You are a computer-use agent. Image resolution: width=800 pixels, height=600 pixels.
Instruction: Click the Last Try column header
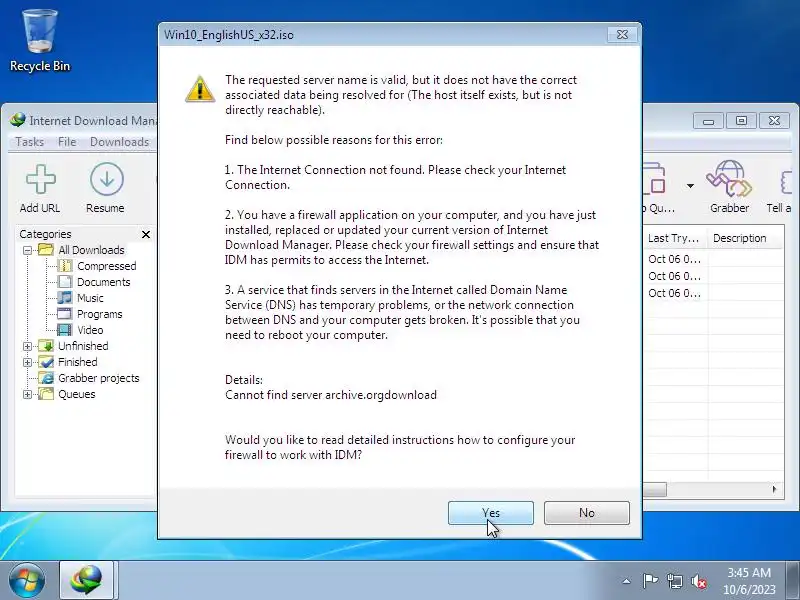click(674, 238)
